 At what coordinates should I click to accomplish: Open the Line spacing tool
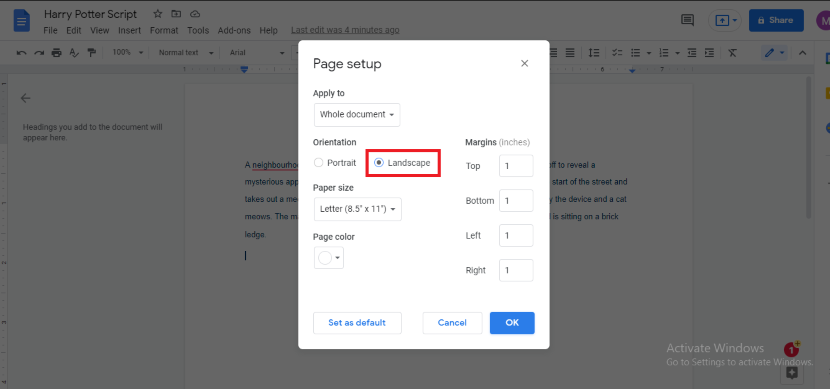(x=594, y=52)
